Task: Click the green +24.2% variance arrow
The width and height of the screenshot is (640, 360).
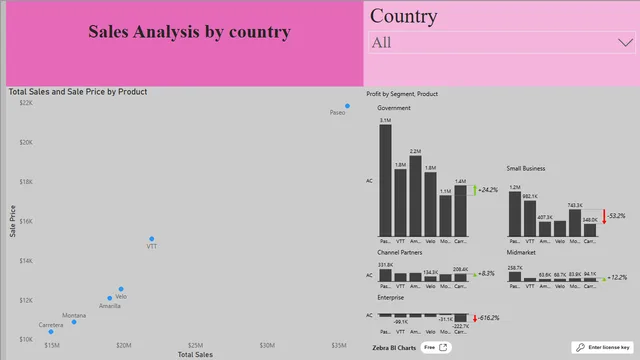Action: (475, 190)
